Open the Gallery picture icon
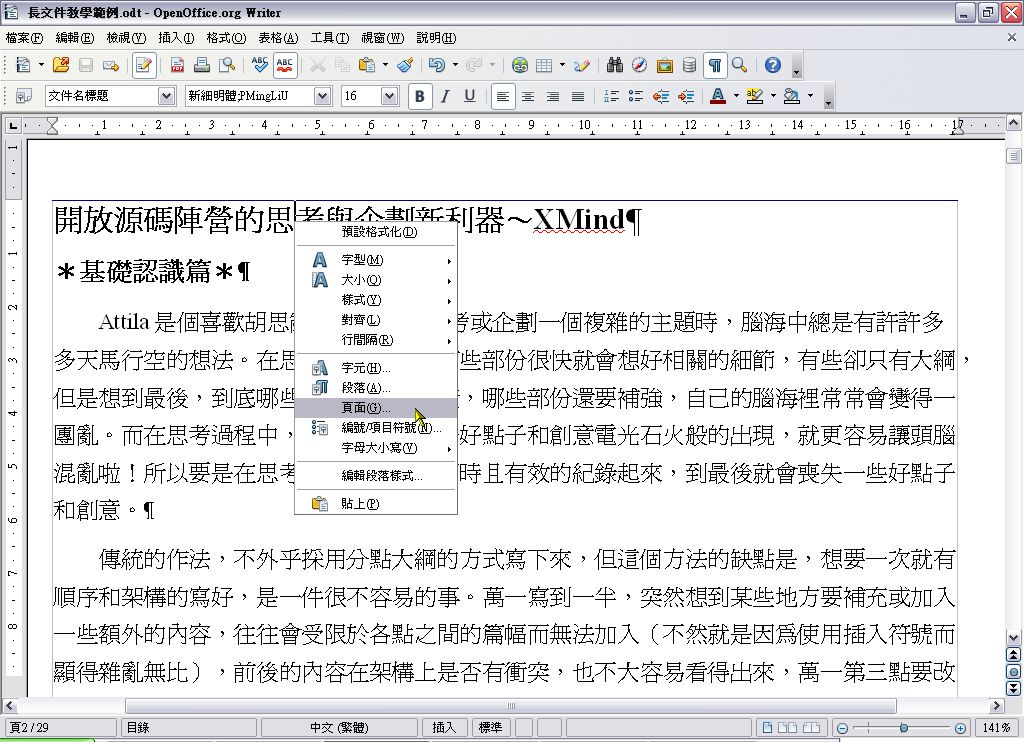 coord(665,65)
